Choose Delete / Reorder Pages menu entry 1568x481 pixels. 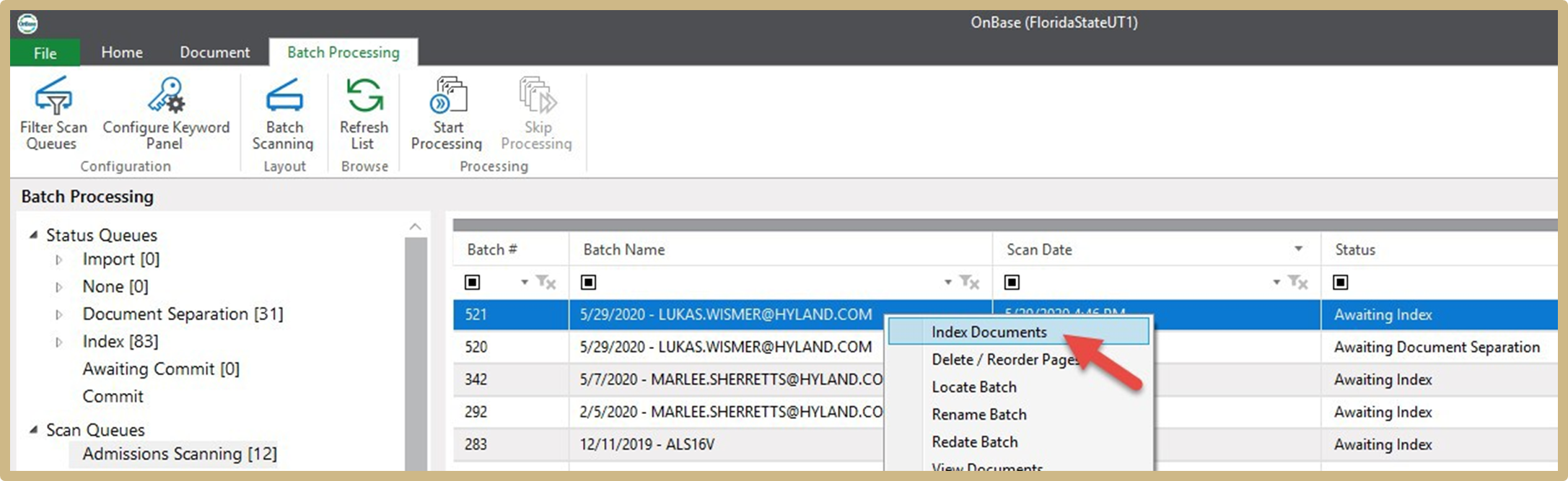point(1005,359)
